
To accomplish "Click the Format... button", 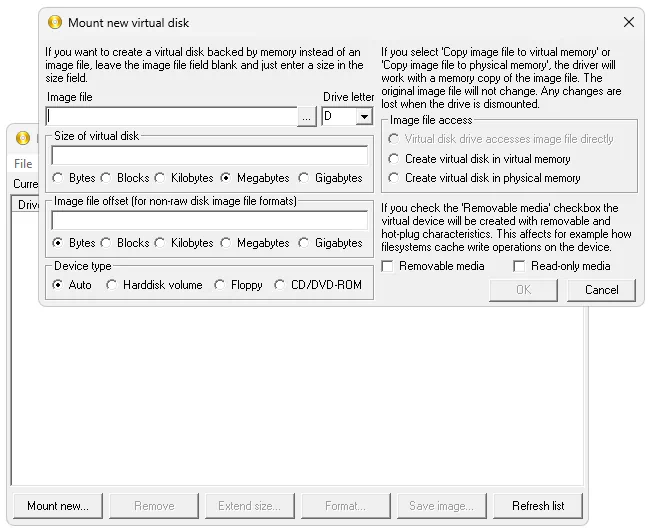I will coord(346,506).
